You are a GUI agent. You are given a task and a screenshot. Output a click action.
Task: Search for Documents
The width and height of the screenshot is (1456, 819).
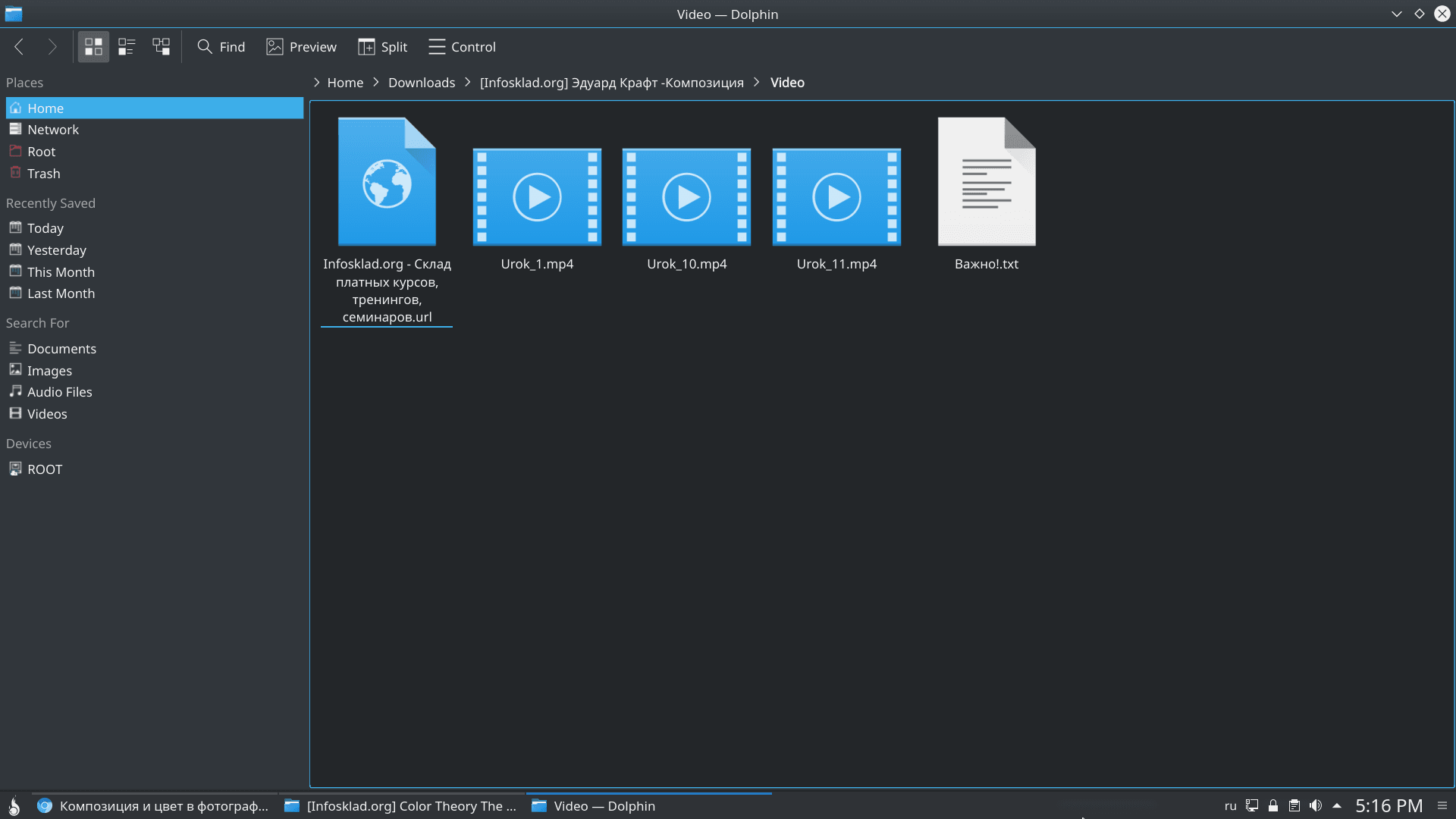point(155,349)
